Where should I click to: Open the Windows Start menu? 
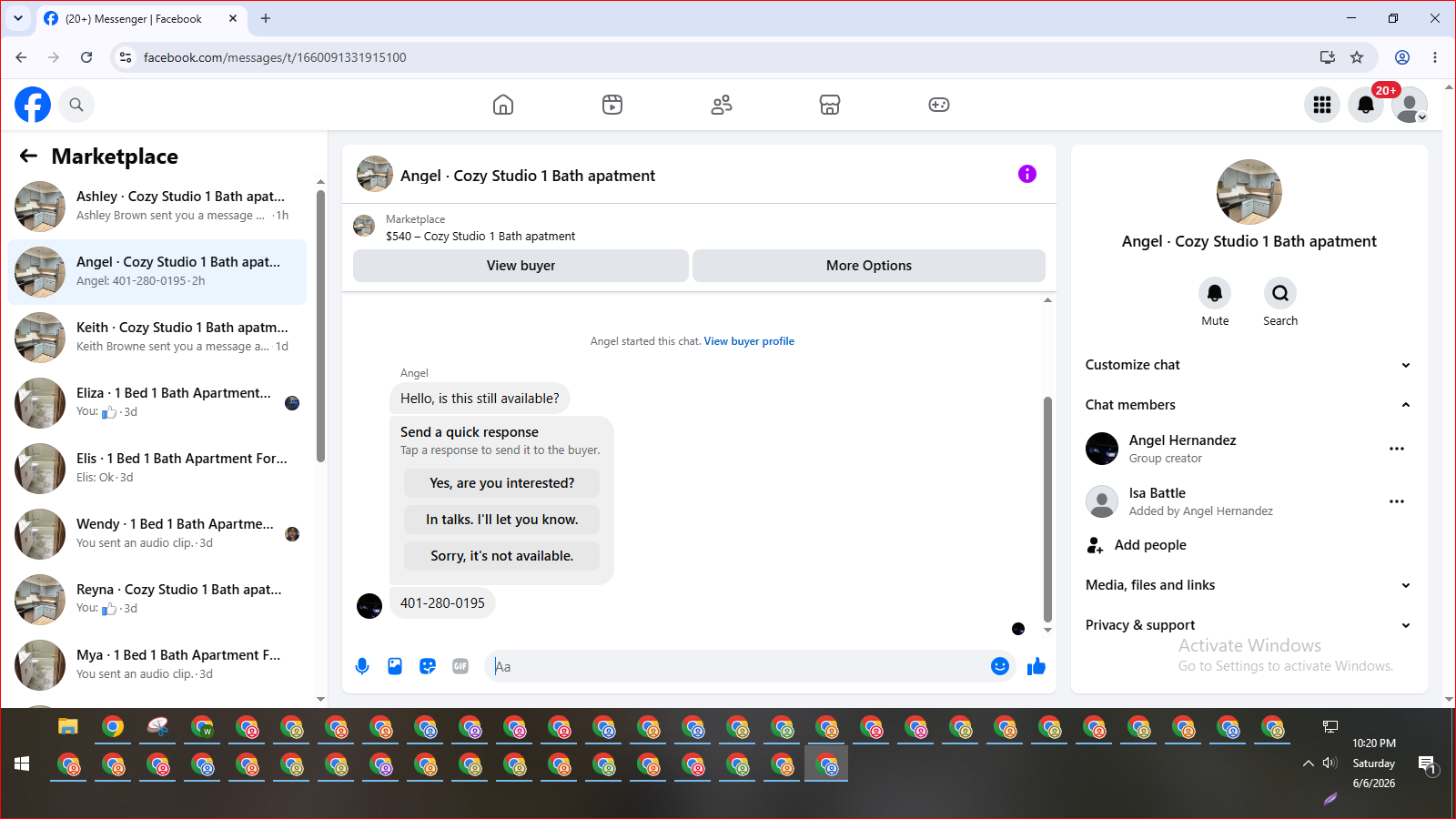23,763
